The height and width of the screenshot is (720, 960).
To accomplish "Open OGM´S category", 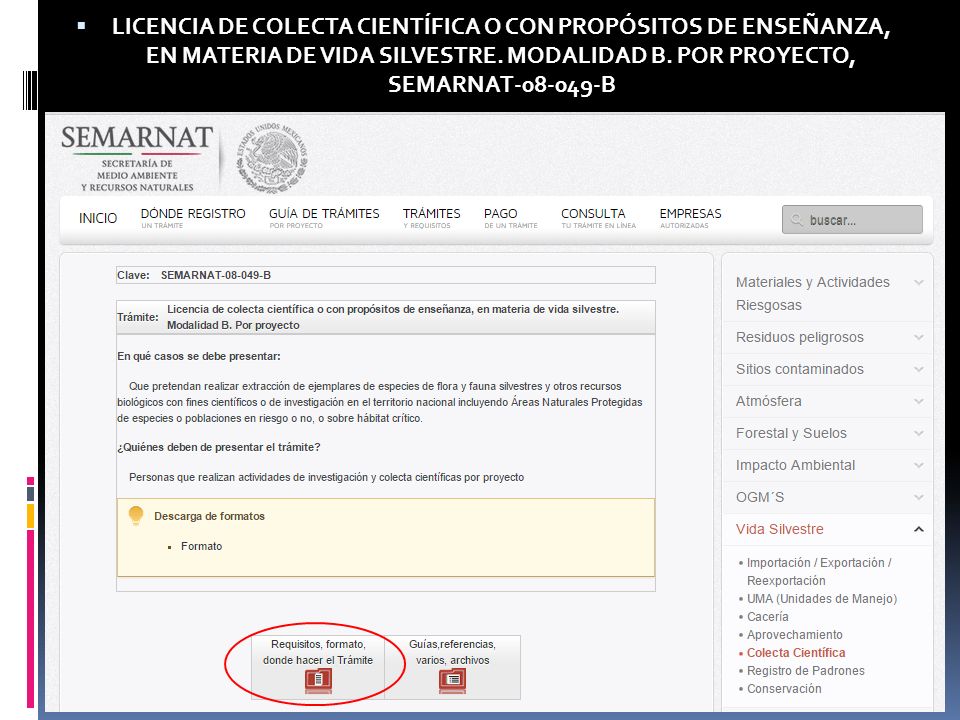I will pyautogui.click(x=760, y=497).
